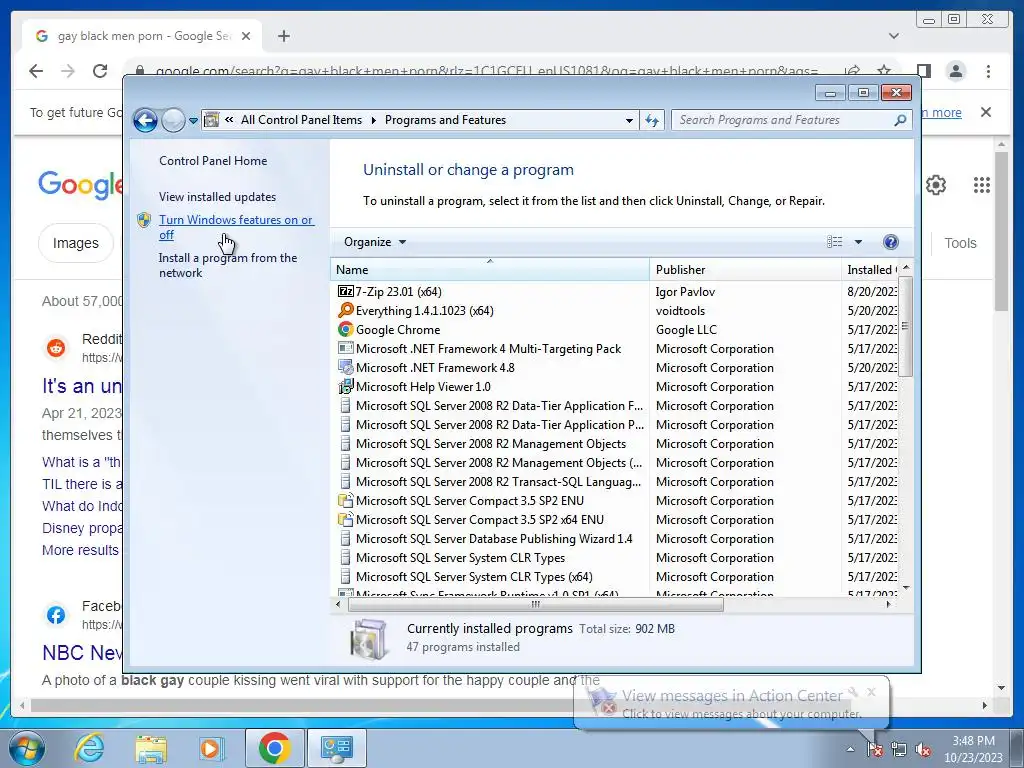Click the Control Panel icon in address bar
The width and height of the screenshot is (1024, 768).
(212, 120)
